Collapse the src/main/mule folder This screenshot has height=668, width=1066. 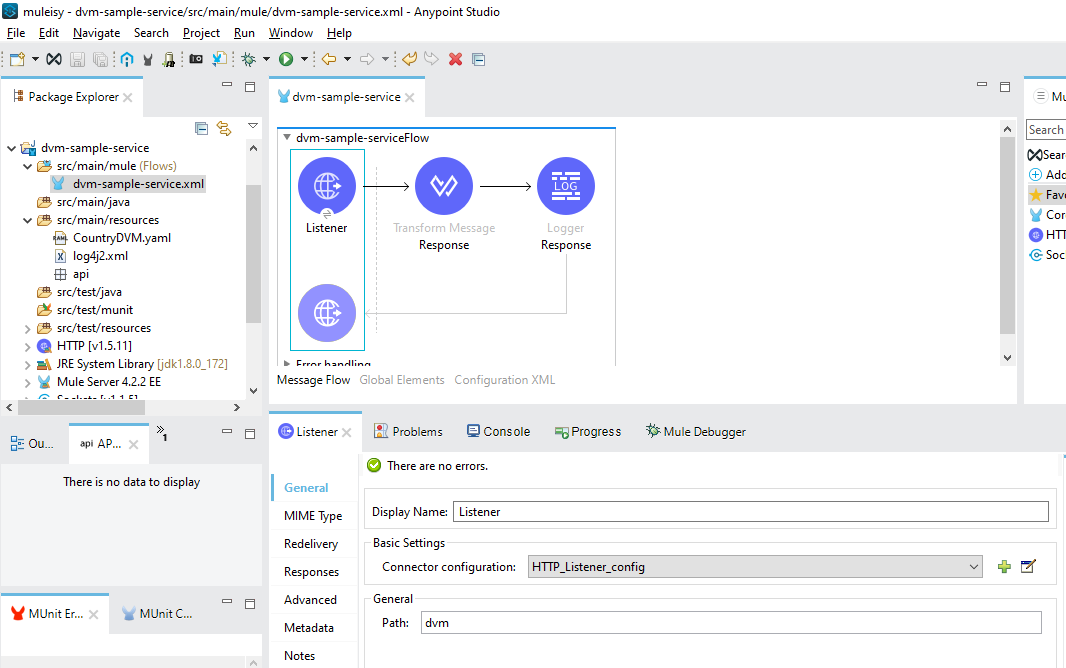coord(27,166)
